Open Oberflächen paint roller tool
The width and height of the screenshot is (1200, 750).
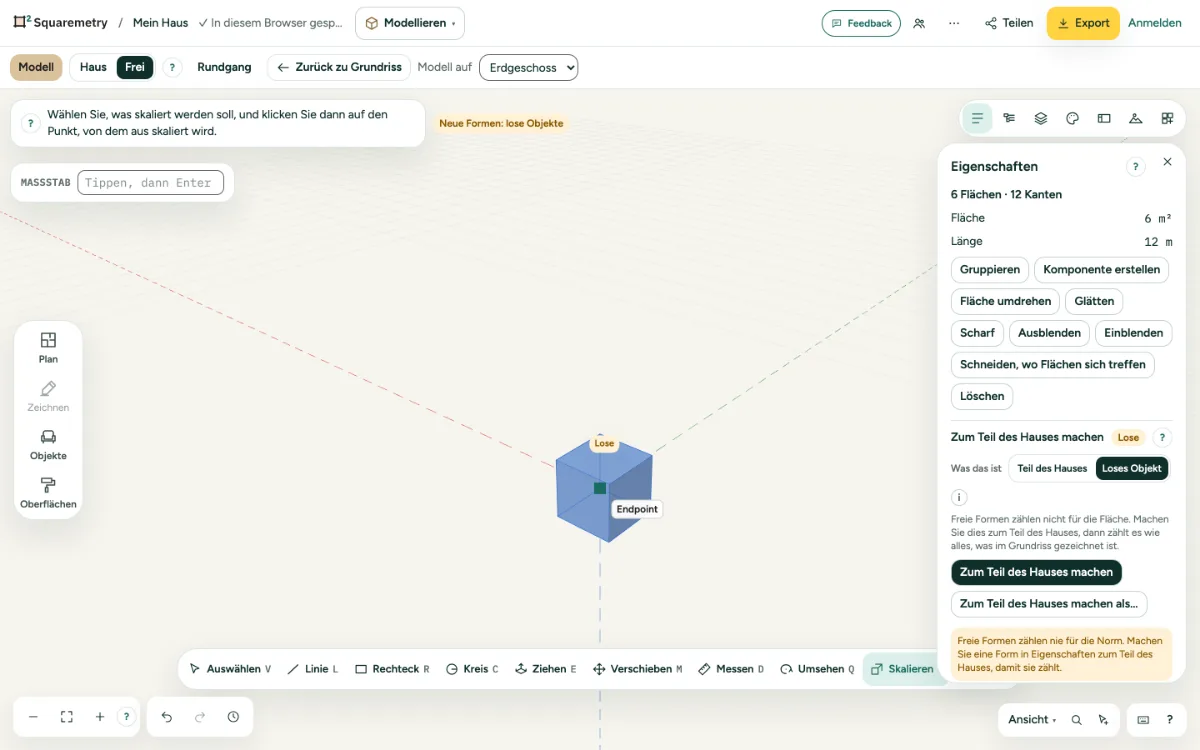48,493
